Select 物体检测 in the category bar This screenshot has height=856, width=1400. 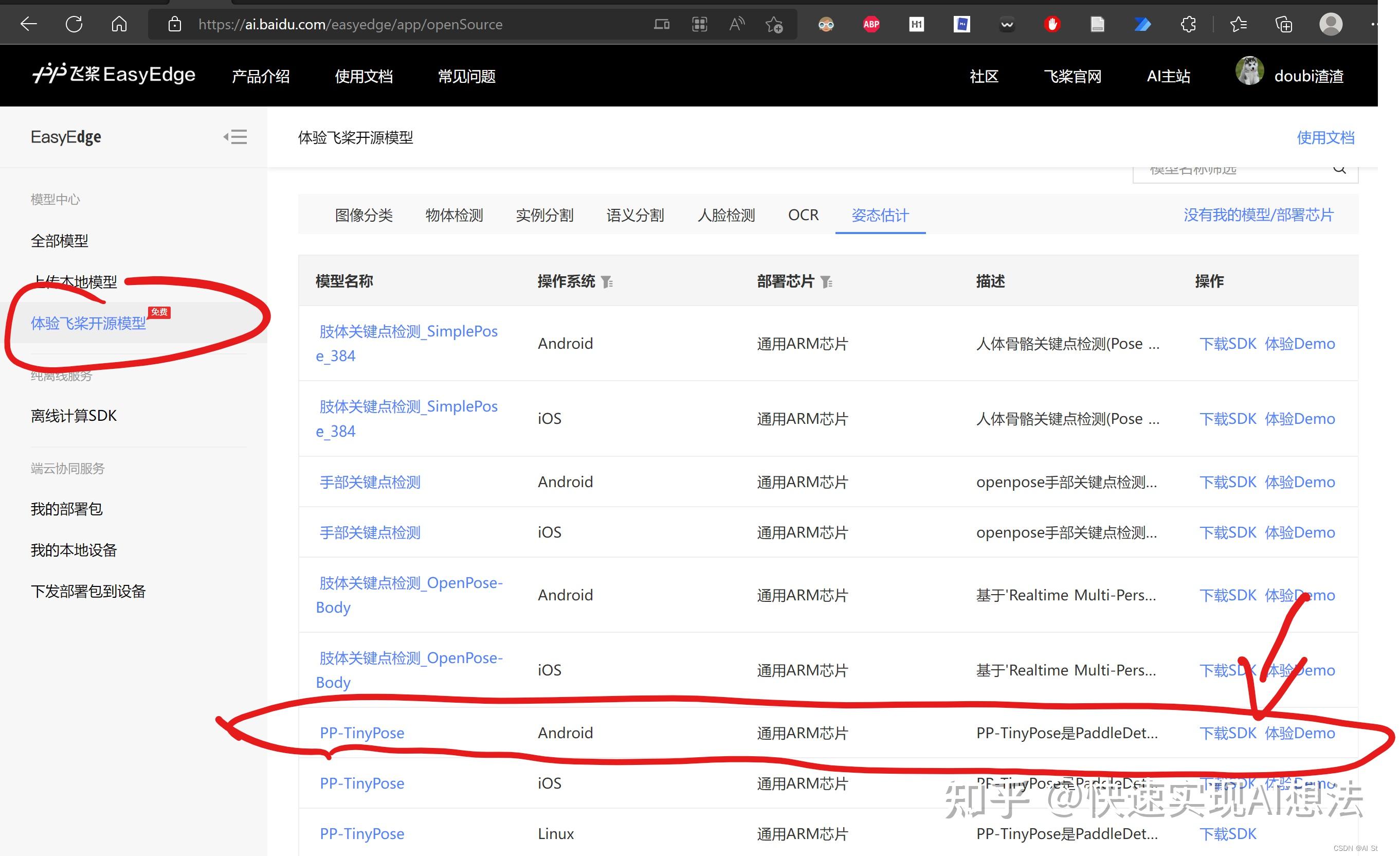pos(454,215)
